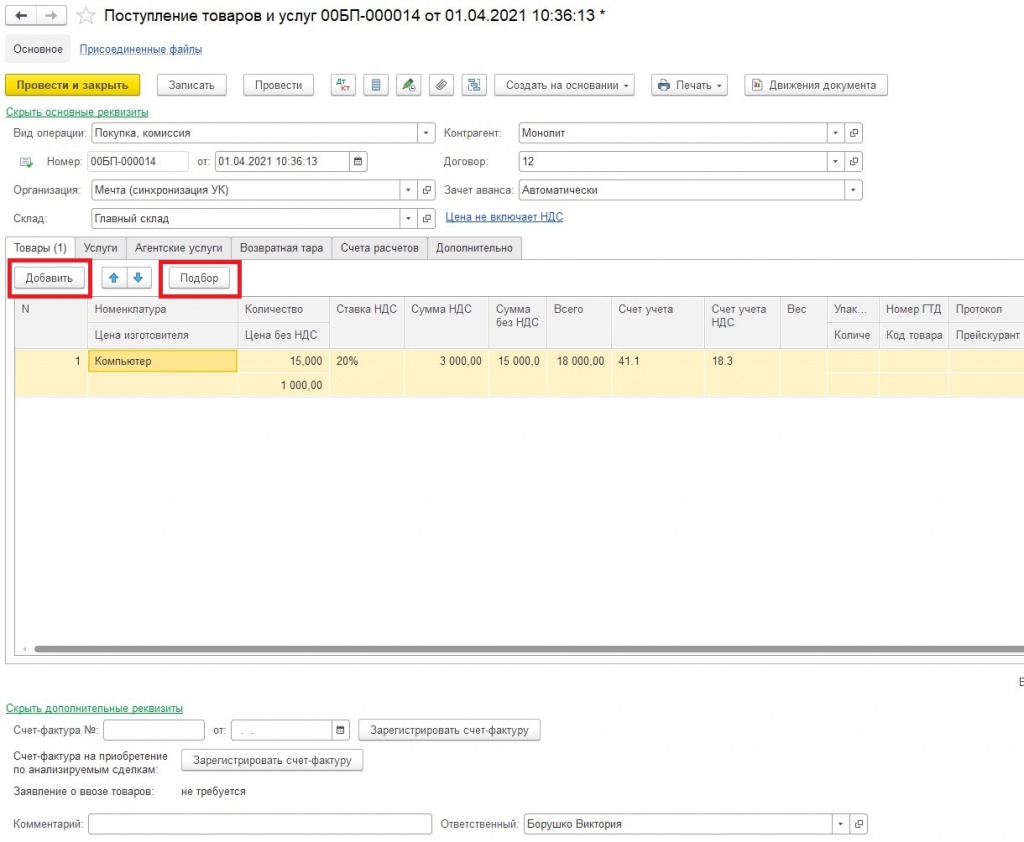The width and height of the screenshot is (1024, 842).
Task: Open the Создать на основании dropdown
Action: pos(565,85)
